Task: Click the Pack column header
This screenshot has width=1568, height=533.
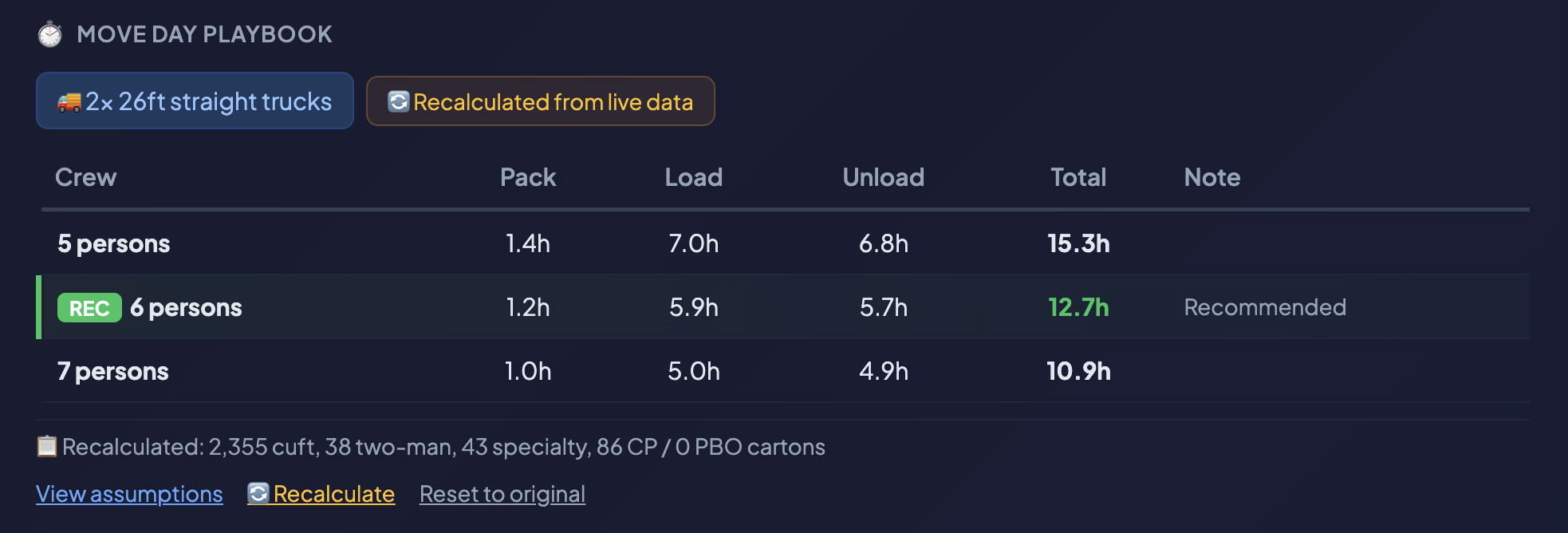Action: tap(528, 177)
